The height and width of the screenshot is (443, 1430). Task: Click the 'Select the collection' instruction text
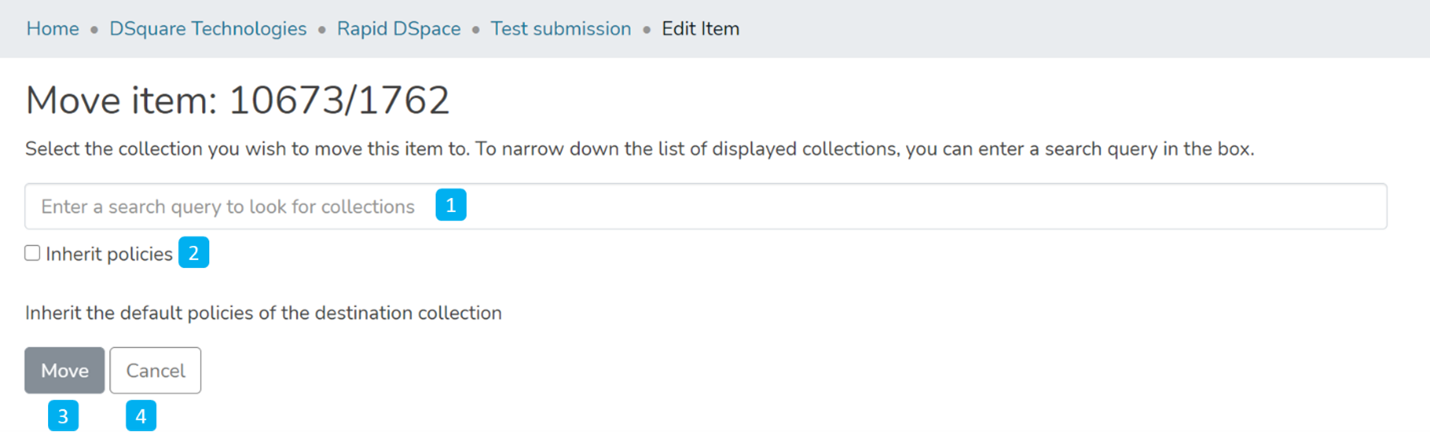(x=639, y=150)
